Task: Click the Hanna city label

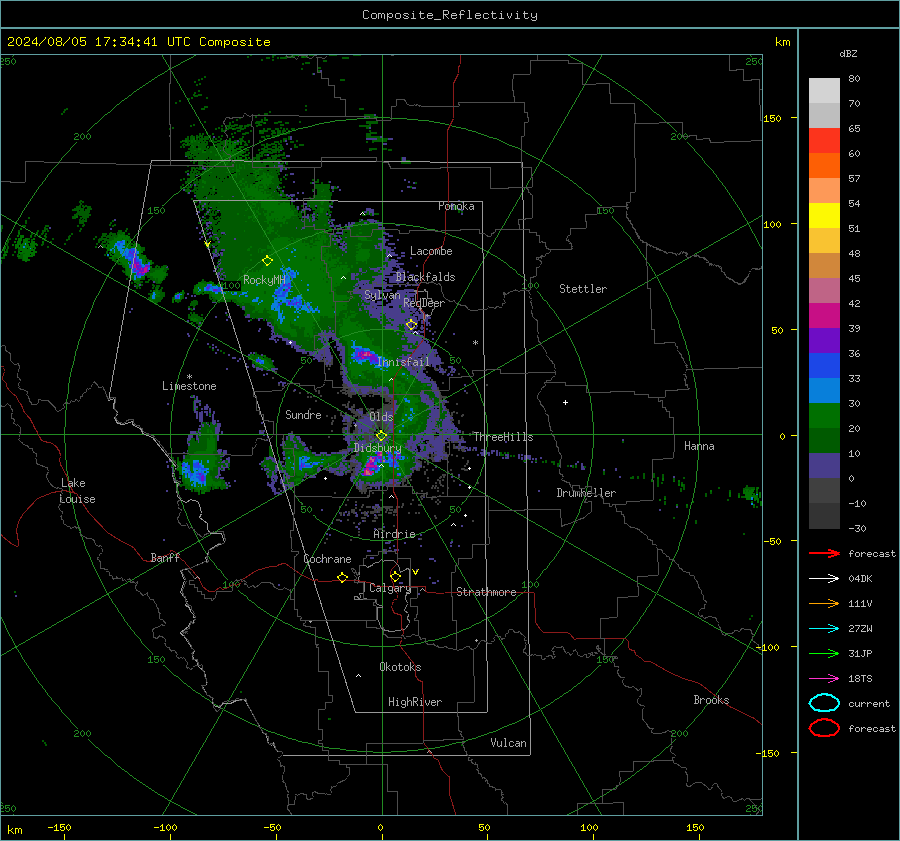Action: tap(699, 446)
